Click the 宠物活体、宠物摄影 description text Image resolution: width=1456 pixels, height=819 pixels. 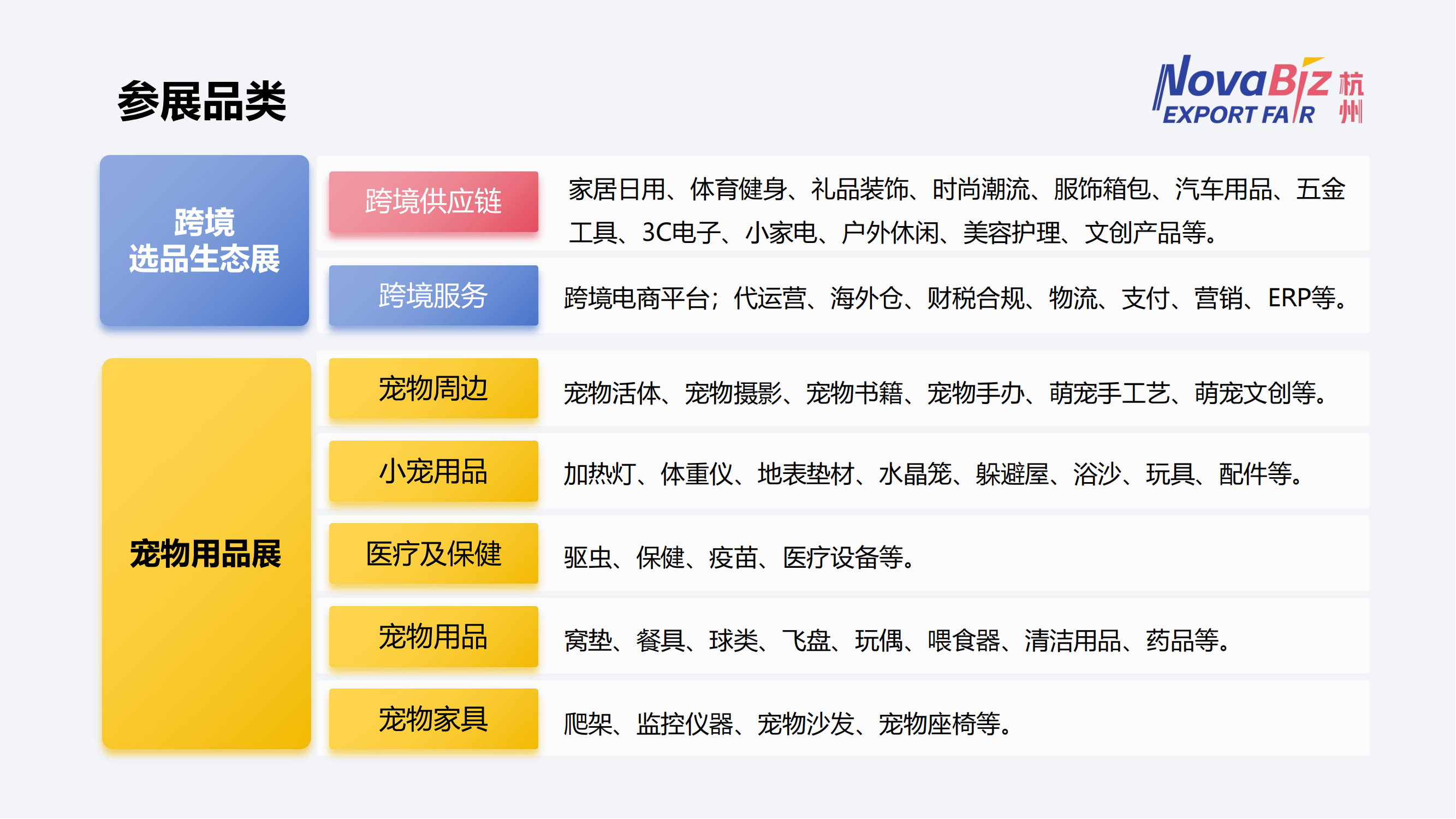(x=945, y=393)
